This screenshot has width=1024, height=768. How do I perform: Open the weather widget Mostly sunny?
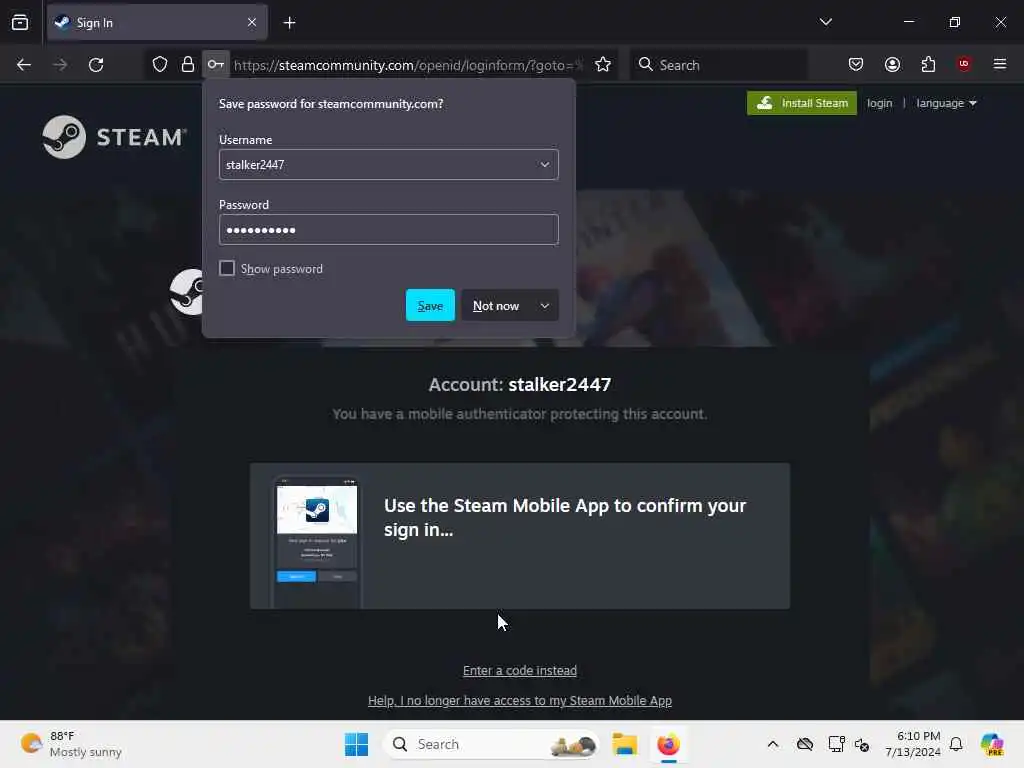(x=71, y=744)
